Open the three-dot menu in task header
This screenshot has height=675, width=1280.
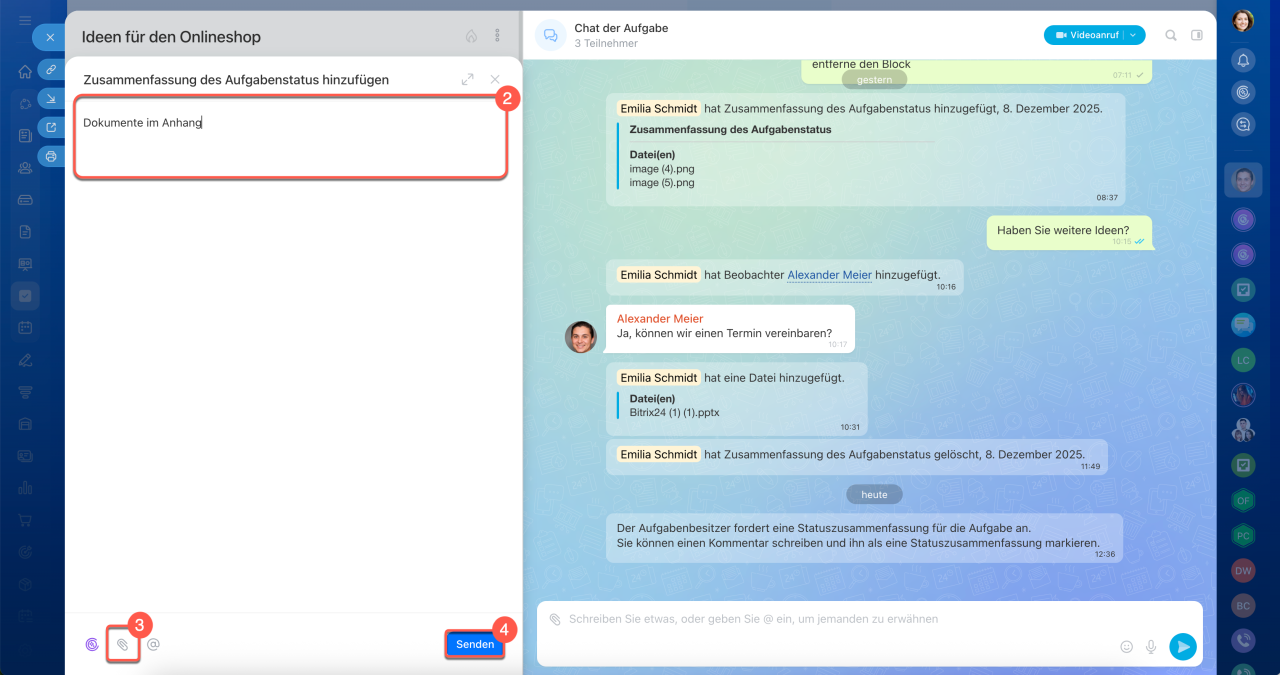pos(498,36)
